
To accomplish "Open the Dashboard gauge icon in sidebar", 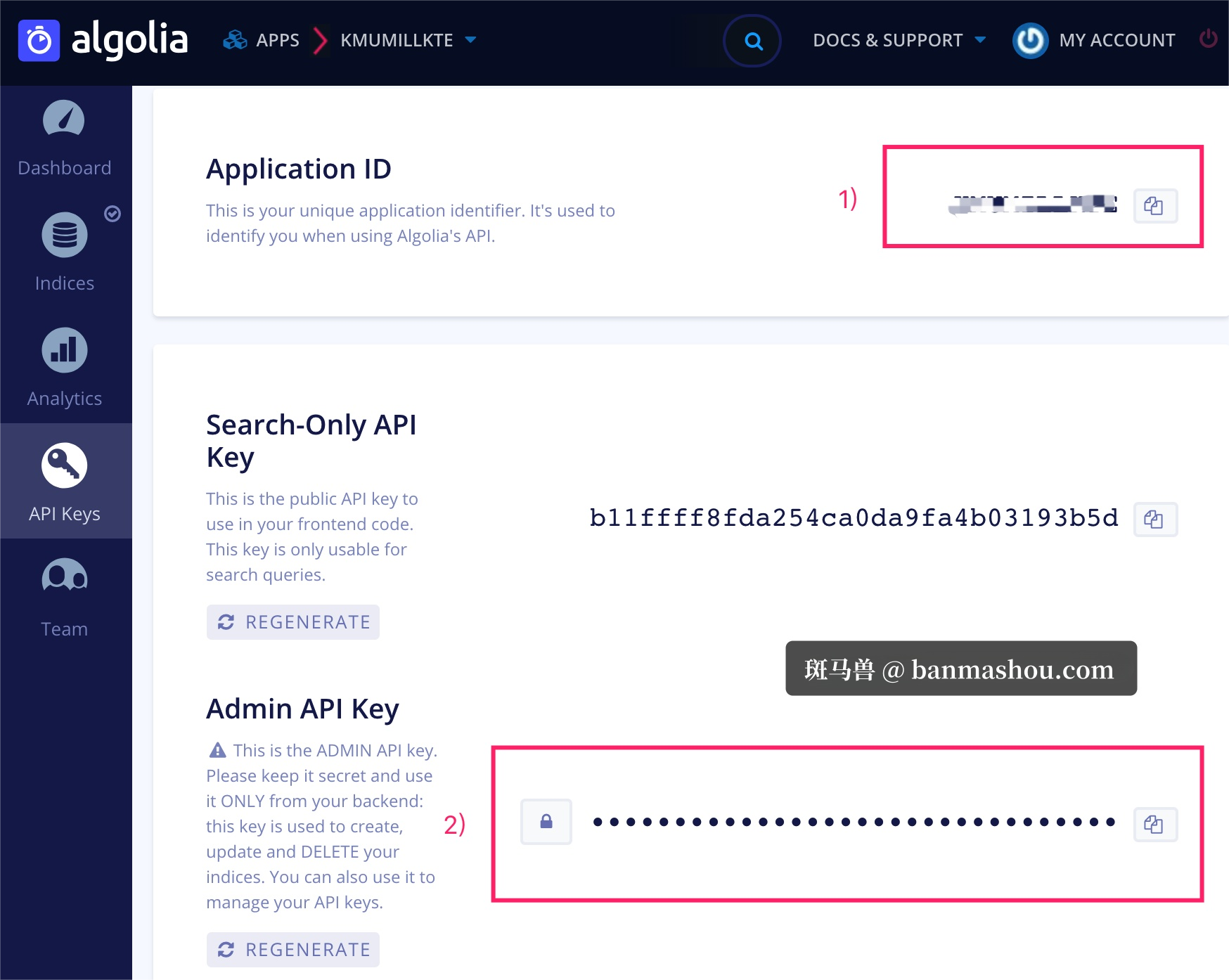I will coord(64,119).
